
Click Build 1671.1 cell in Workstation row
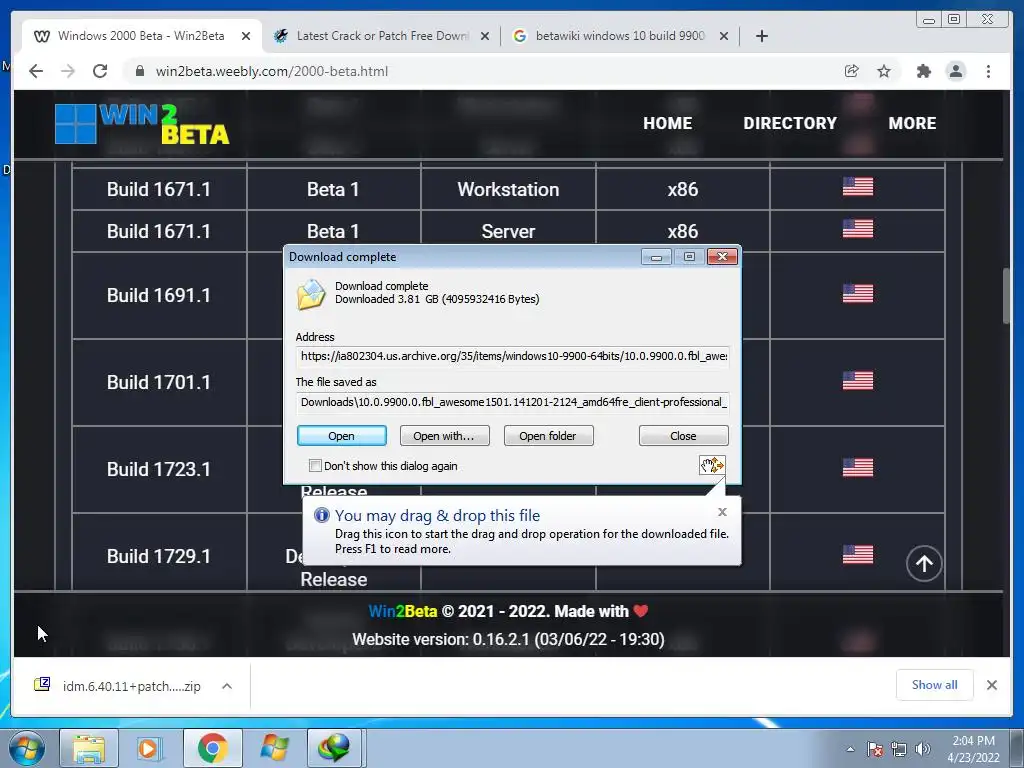[x=159, y=189]
